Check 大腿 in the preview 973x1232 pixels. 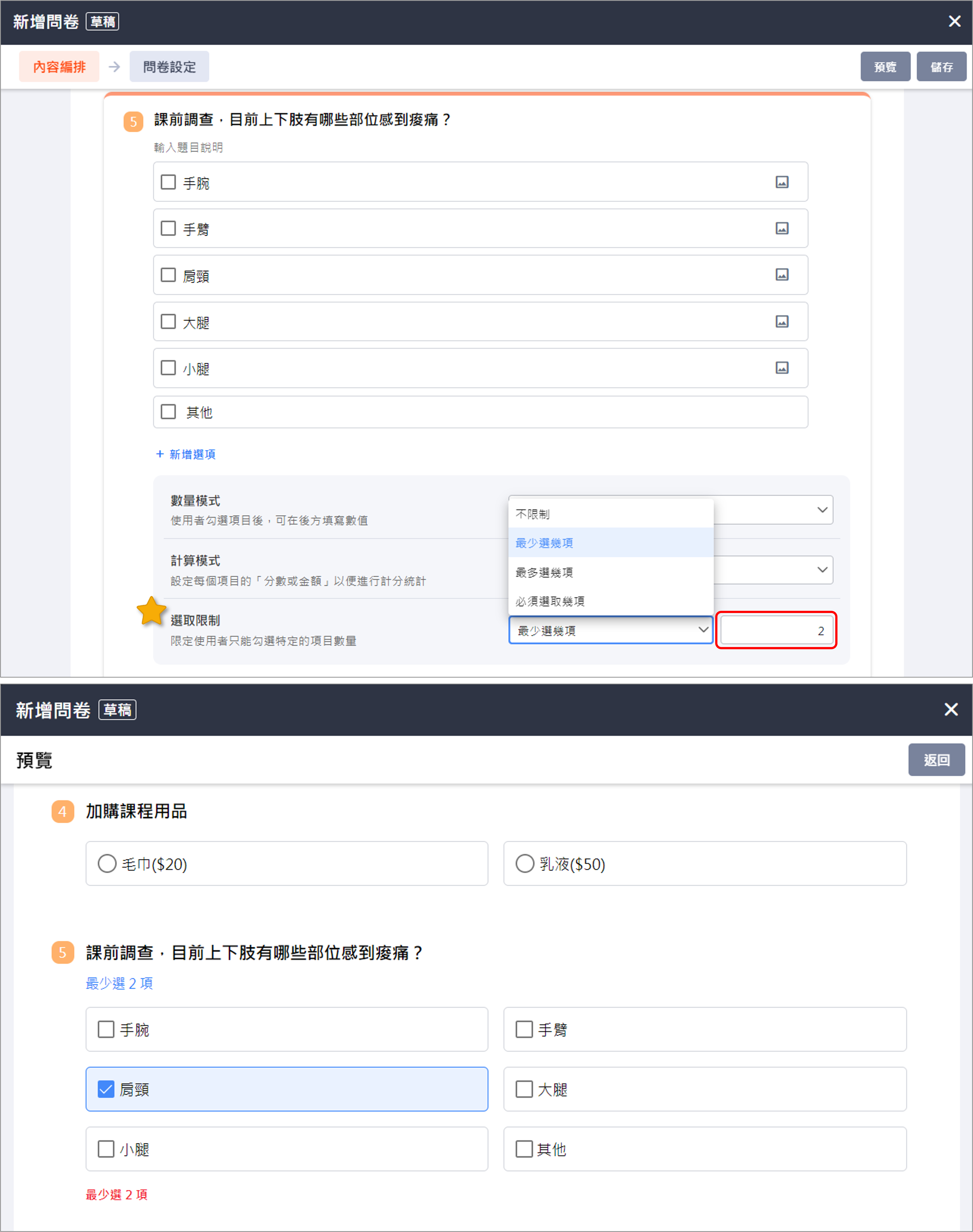524,1089
